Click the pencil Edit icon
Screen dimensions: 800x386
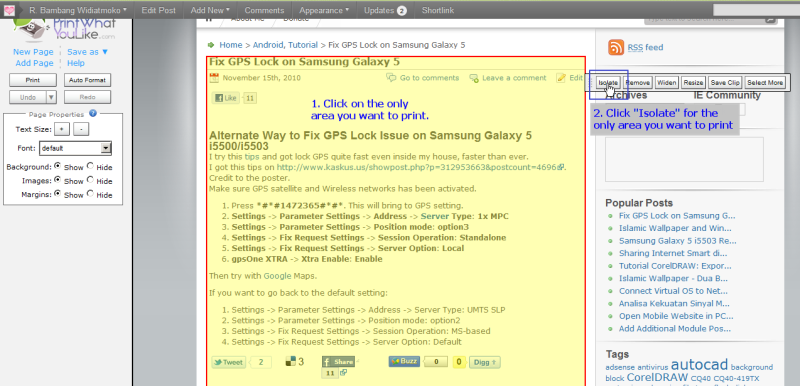pyautogui.click(x=561, y=78)
